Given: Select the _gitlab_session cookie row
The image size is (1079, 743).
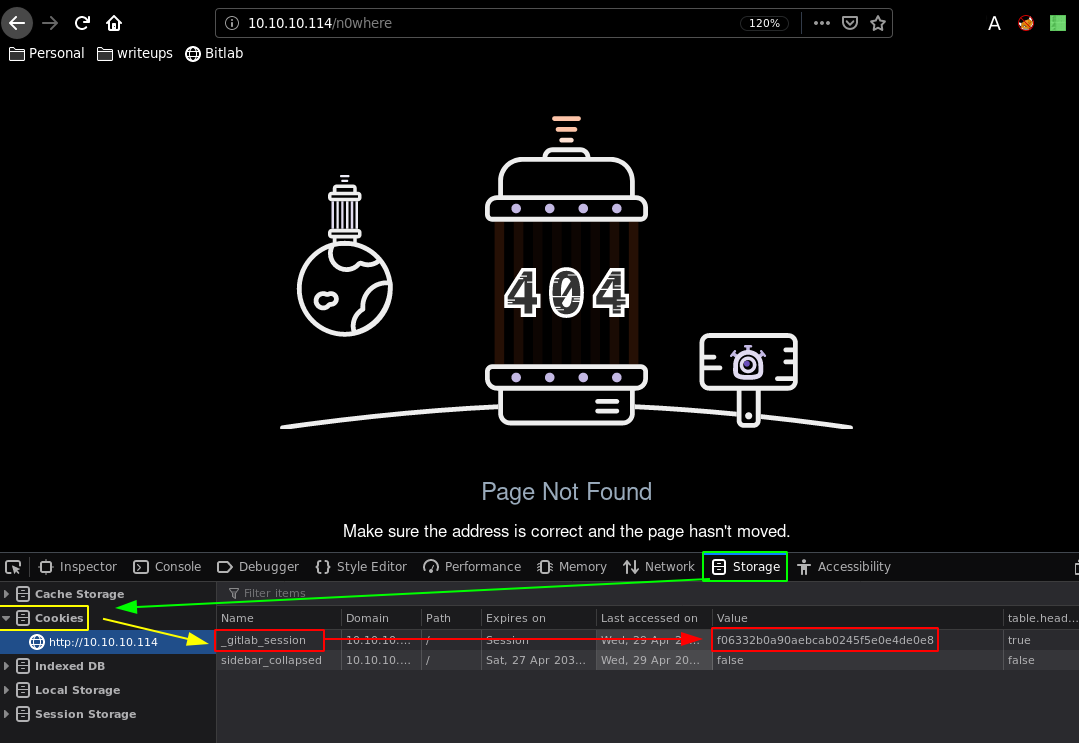Looking at the screenshot, I should click(x=271, y=640).
